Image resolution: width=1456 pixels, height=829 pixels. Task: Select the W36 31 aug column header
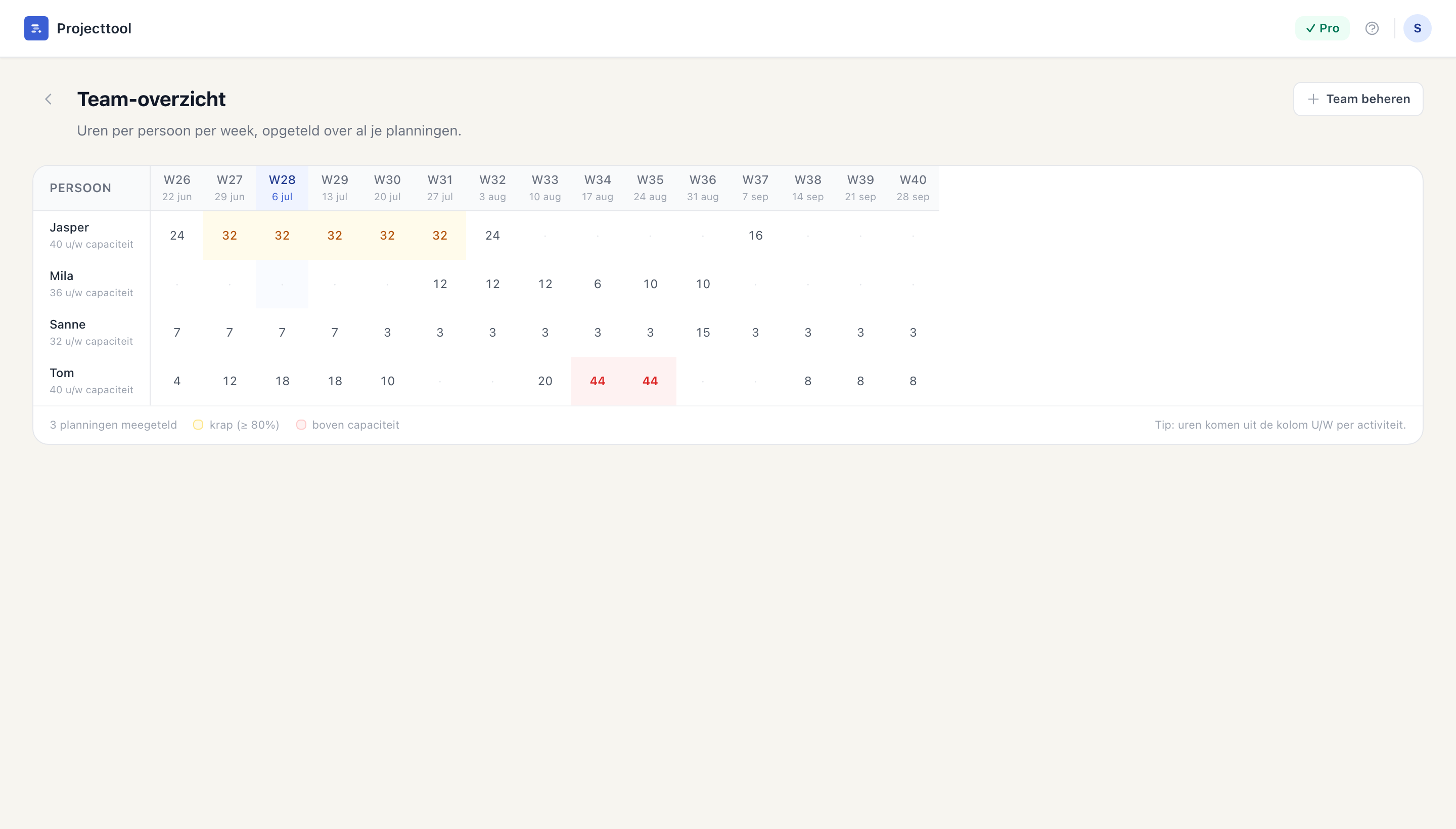(x=703, y=188)
